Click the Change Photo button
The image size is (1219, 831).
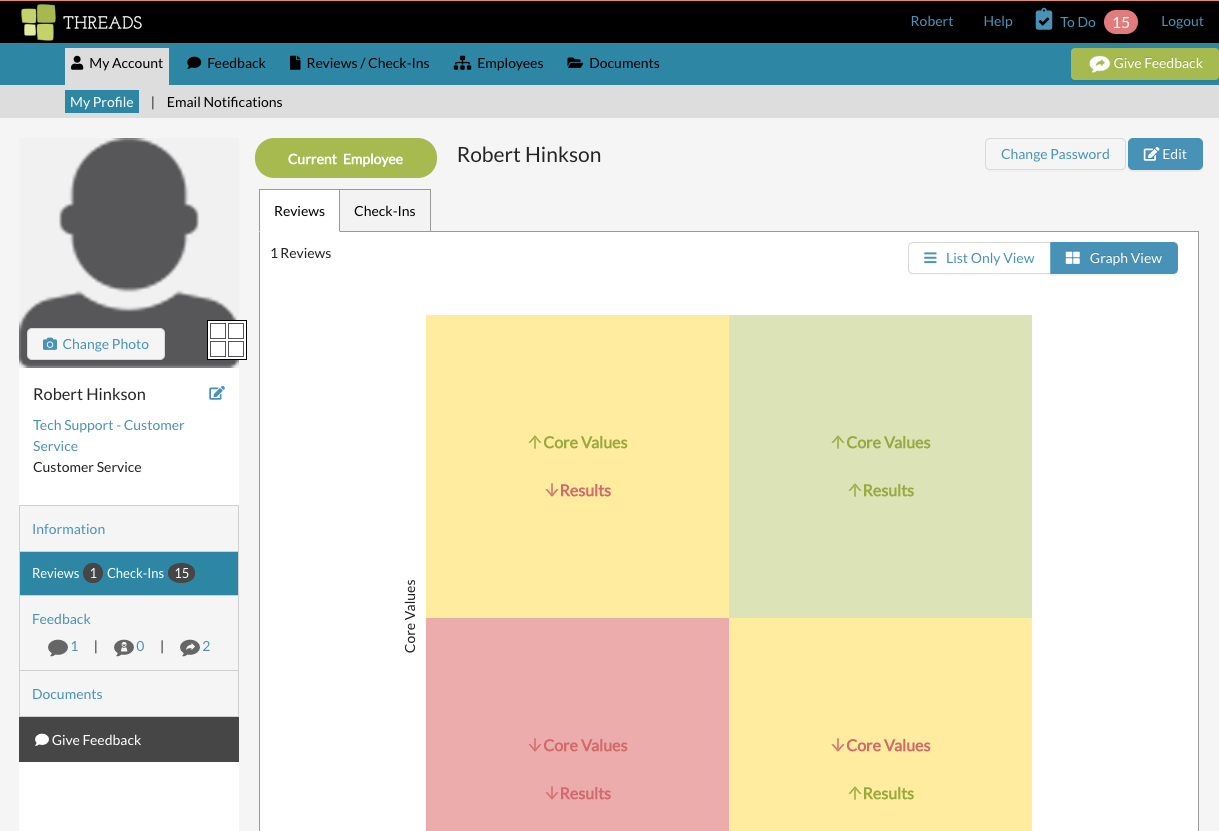pos(96,344)
